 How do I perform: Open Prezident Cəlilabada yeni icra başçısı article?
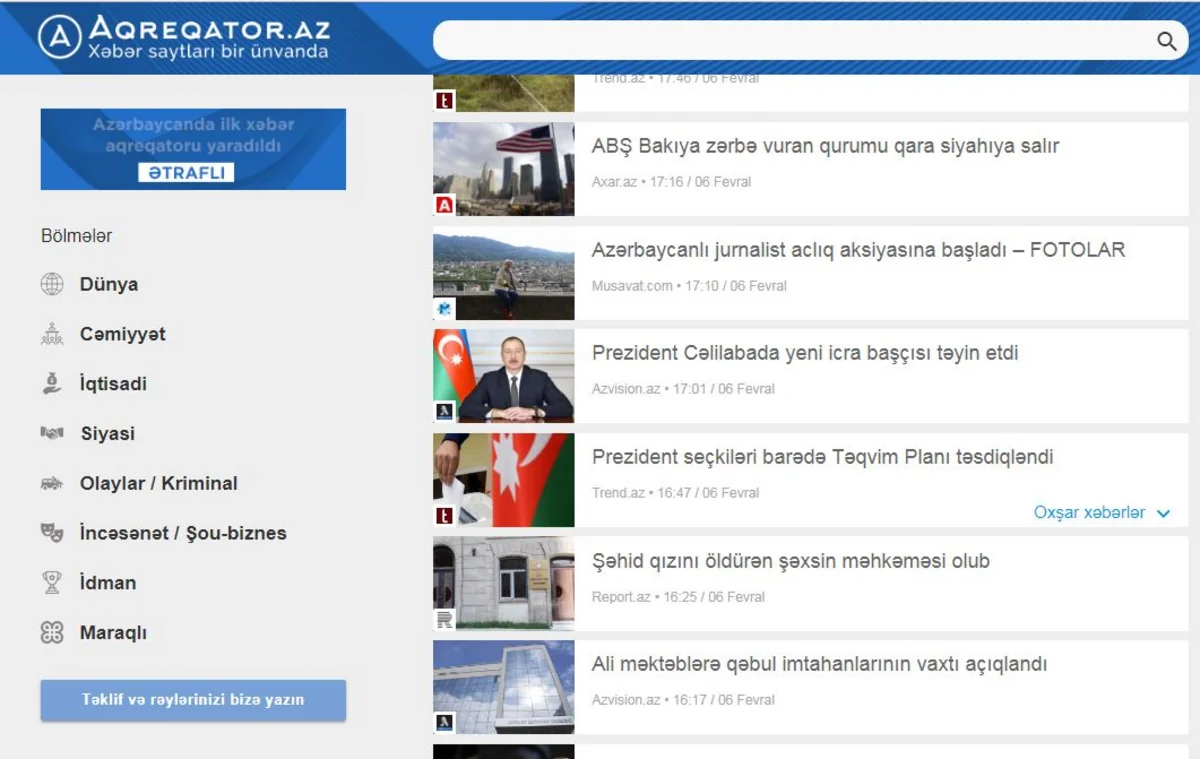[805, 353]
